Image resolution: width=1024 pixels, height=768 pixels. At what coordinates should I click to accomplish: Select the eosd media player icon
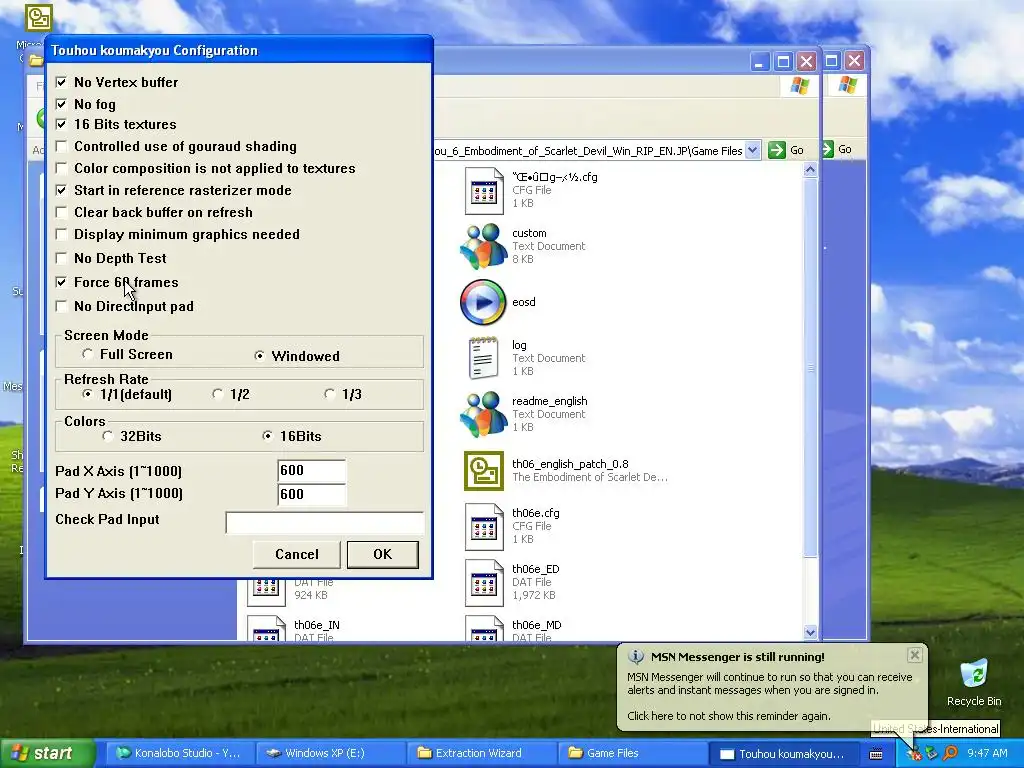coord(483,302)
